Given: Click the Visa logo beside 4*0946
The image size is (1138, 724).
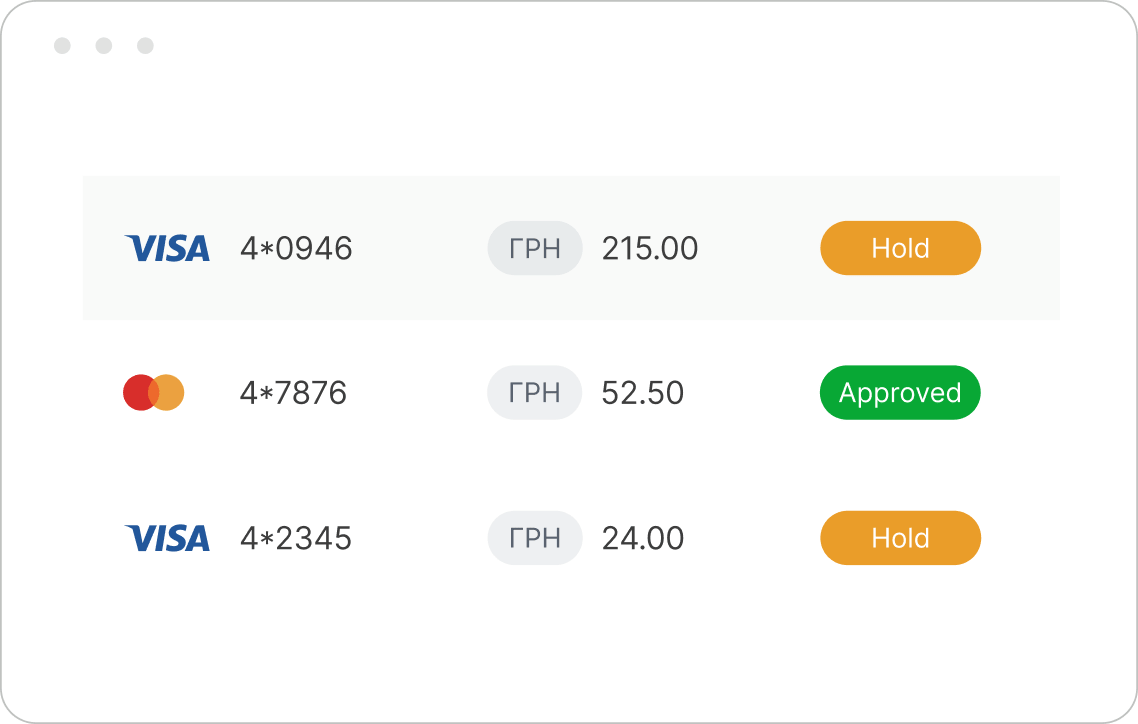Looking at the screenshot, I should (x=168, y=248).
